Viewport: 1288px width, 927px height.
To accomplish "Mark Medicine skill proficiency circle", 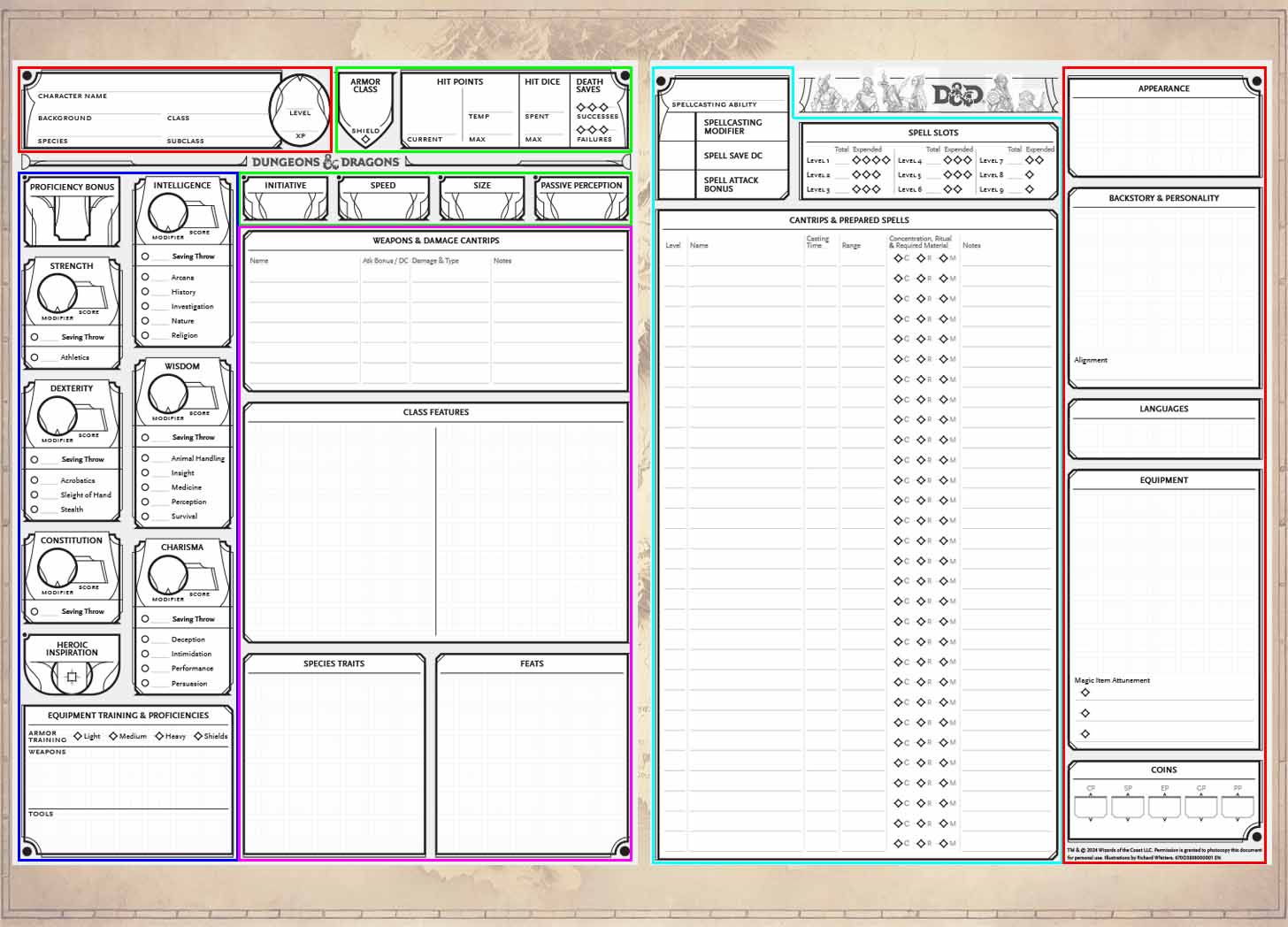I will (145, 486).
